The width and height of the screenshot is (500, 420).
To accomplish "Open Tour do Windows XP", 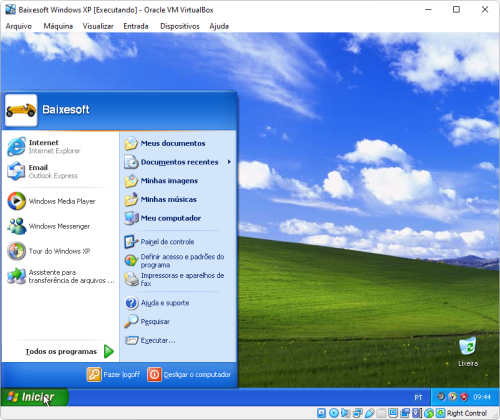I will pos(60,251).
